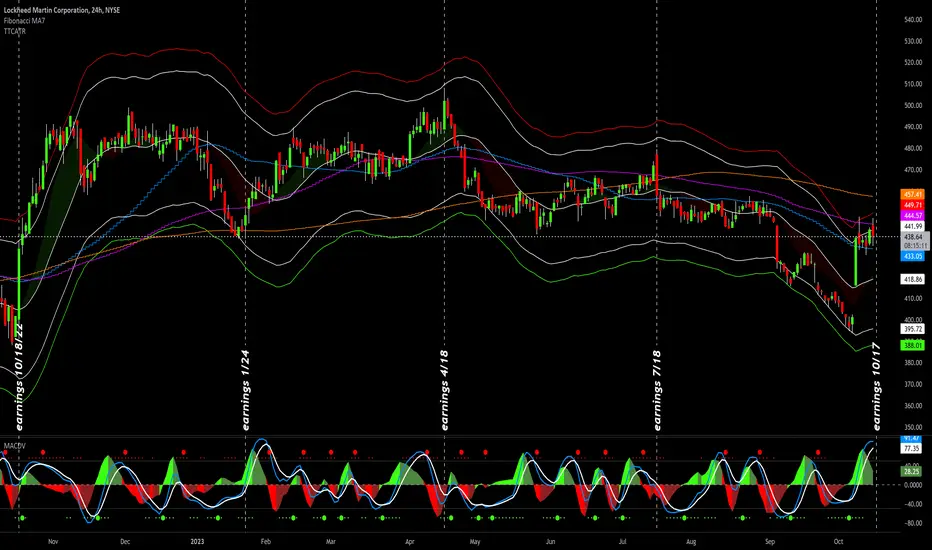Click the 530.00 price axis level

(913, 41)
